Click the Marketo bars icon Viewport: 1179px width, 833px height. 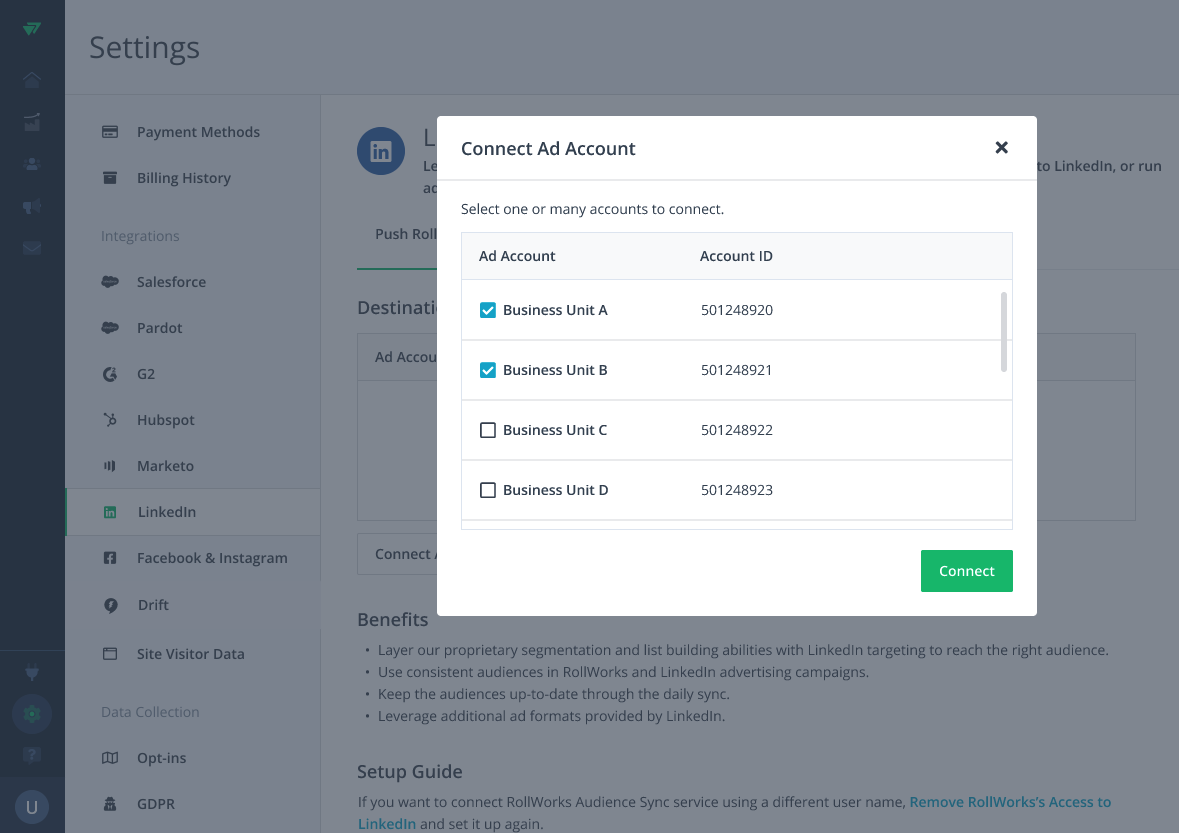click(110, 465)
